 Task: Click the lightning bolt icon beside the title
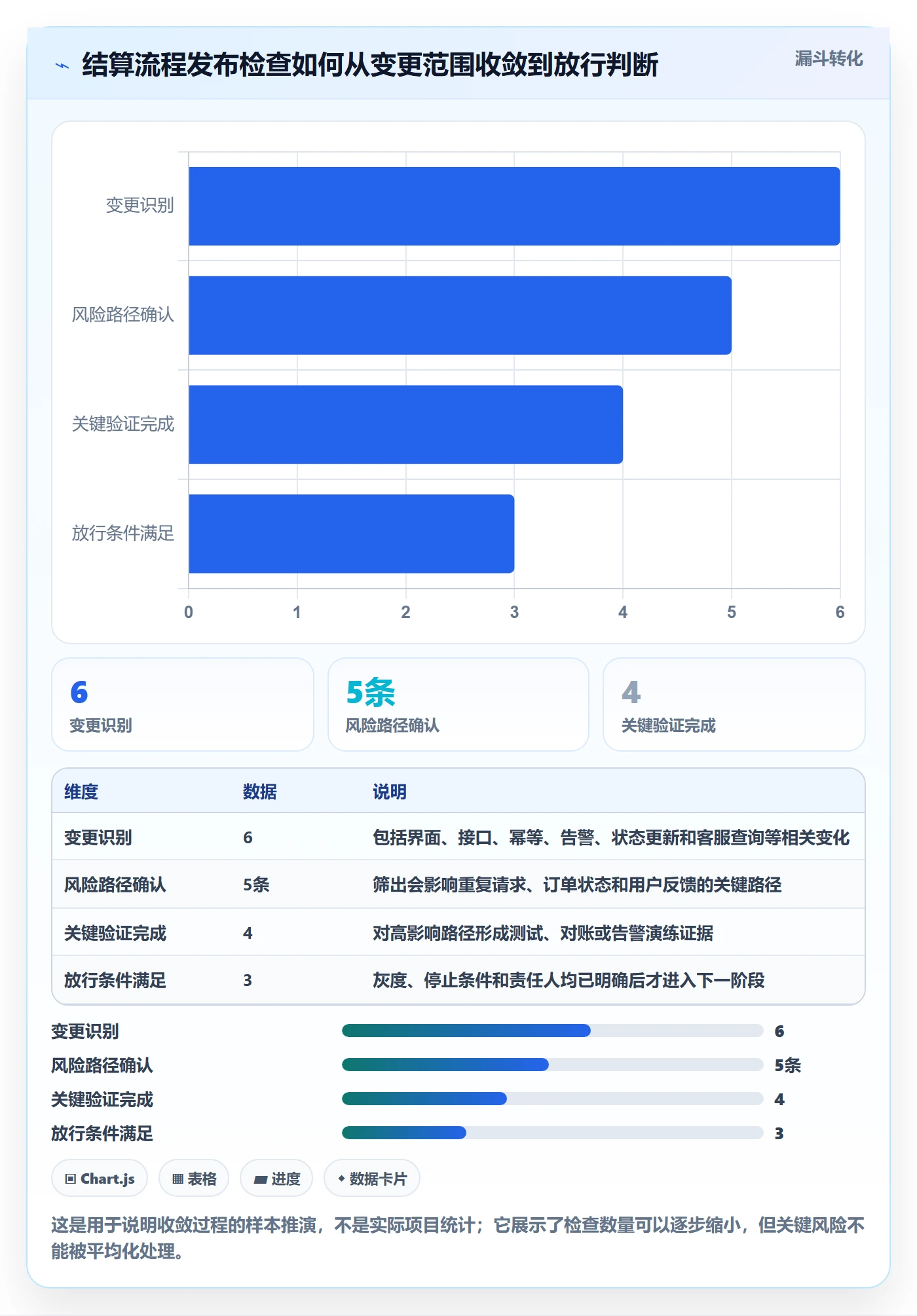pos(62,65)
